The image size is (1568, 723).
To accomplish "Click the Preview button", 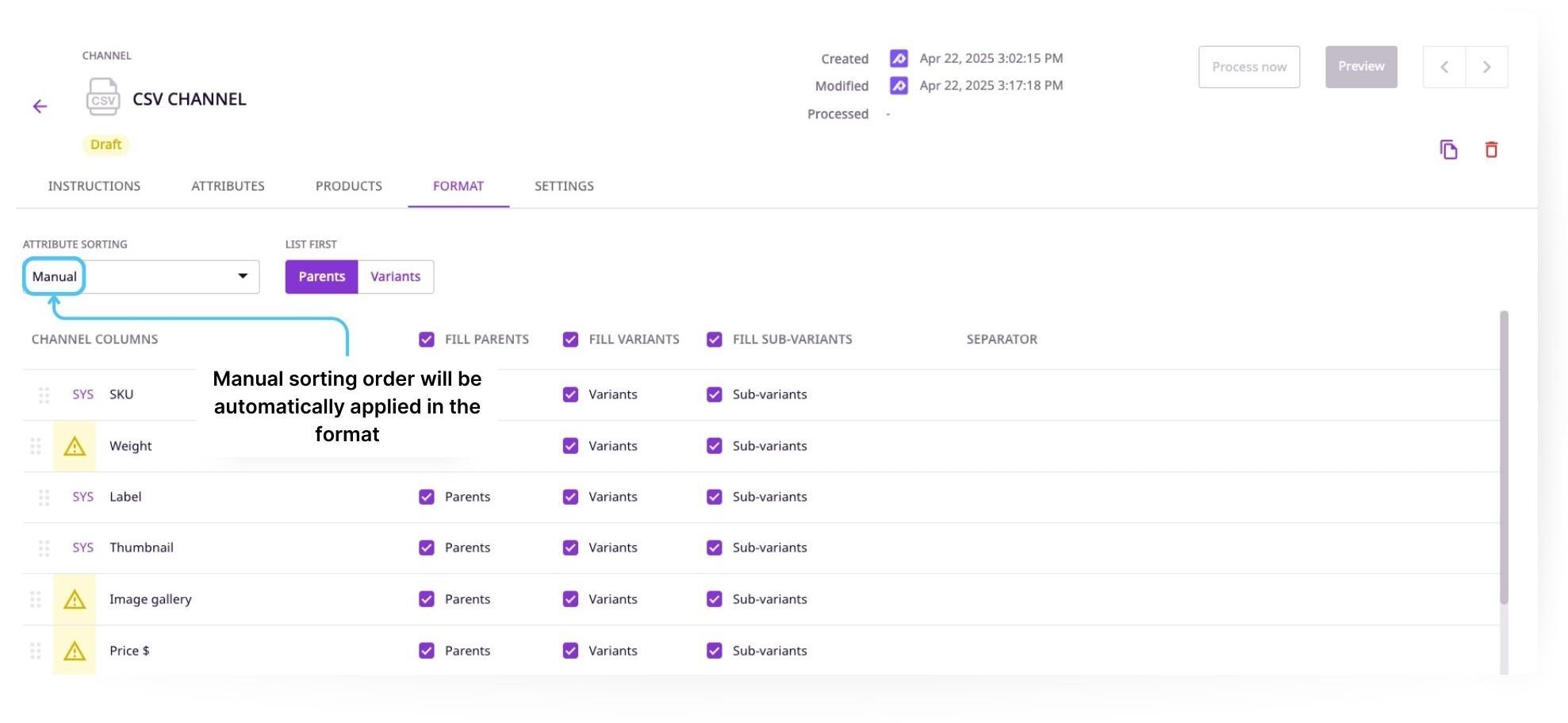I will (x=1361, y=67).
